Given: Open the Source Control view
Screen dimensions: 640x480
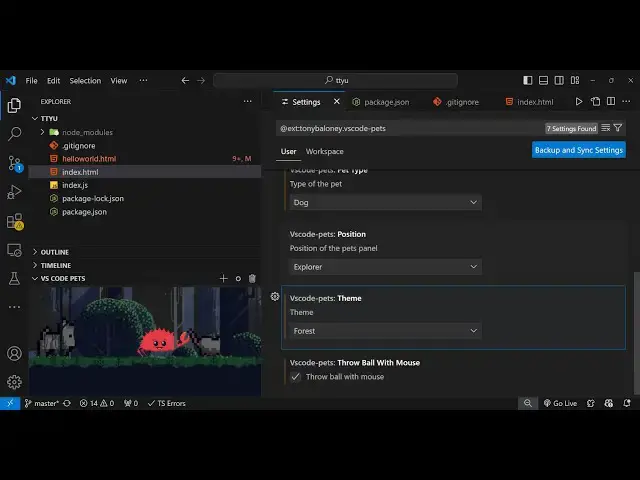Looking at the screenshot, I should pyautogui.click(x=15, y=163).
